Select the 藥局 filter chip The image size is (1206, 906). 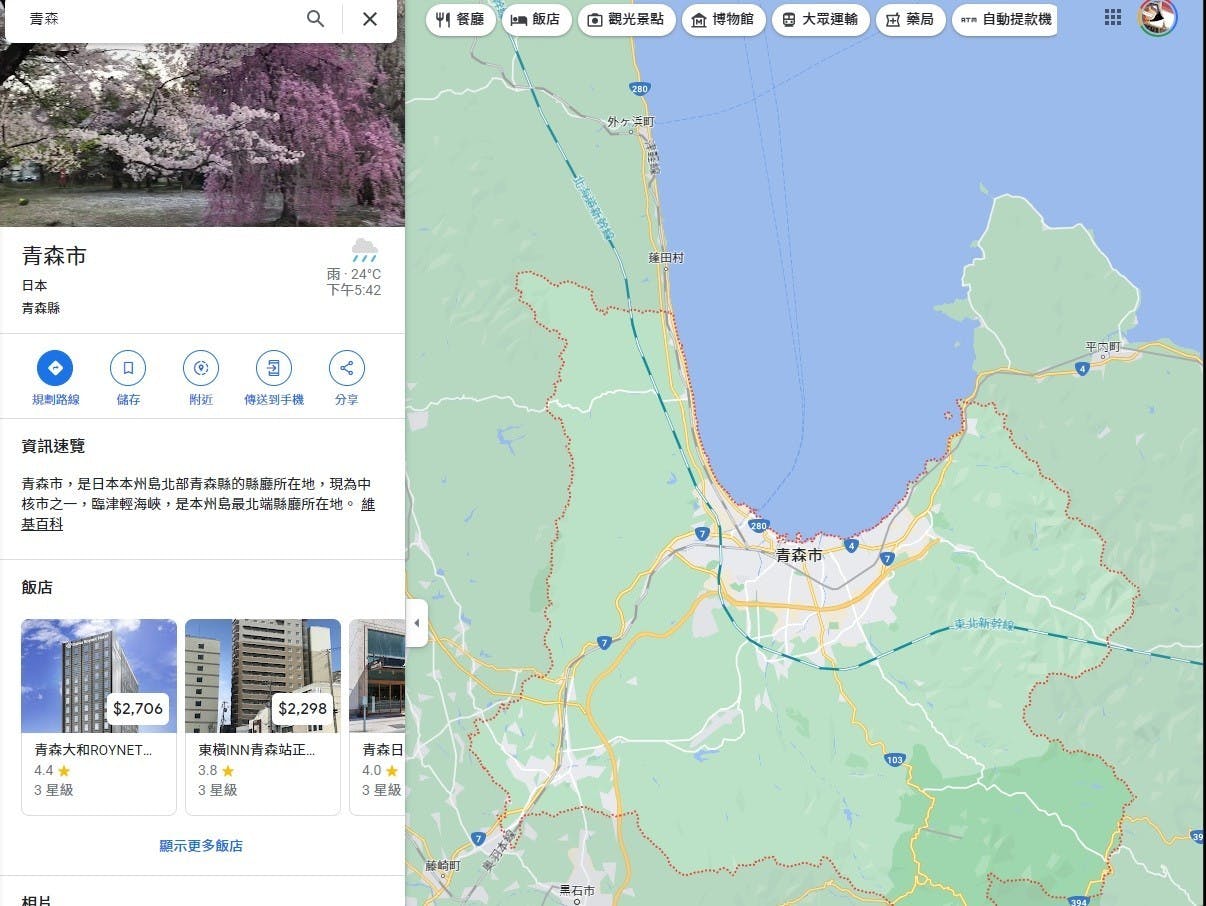(911, 19)
